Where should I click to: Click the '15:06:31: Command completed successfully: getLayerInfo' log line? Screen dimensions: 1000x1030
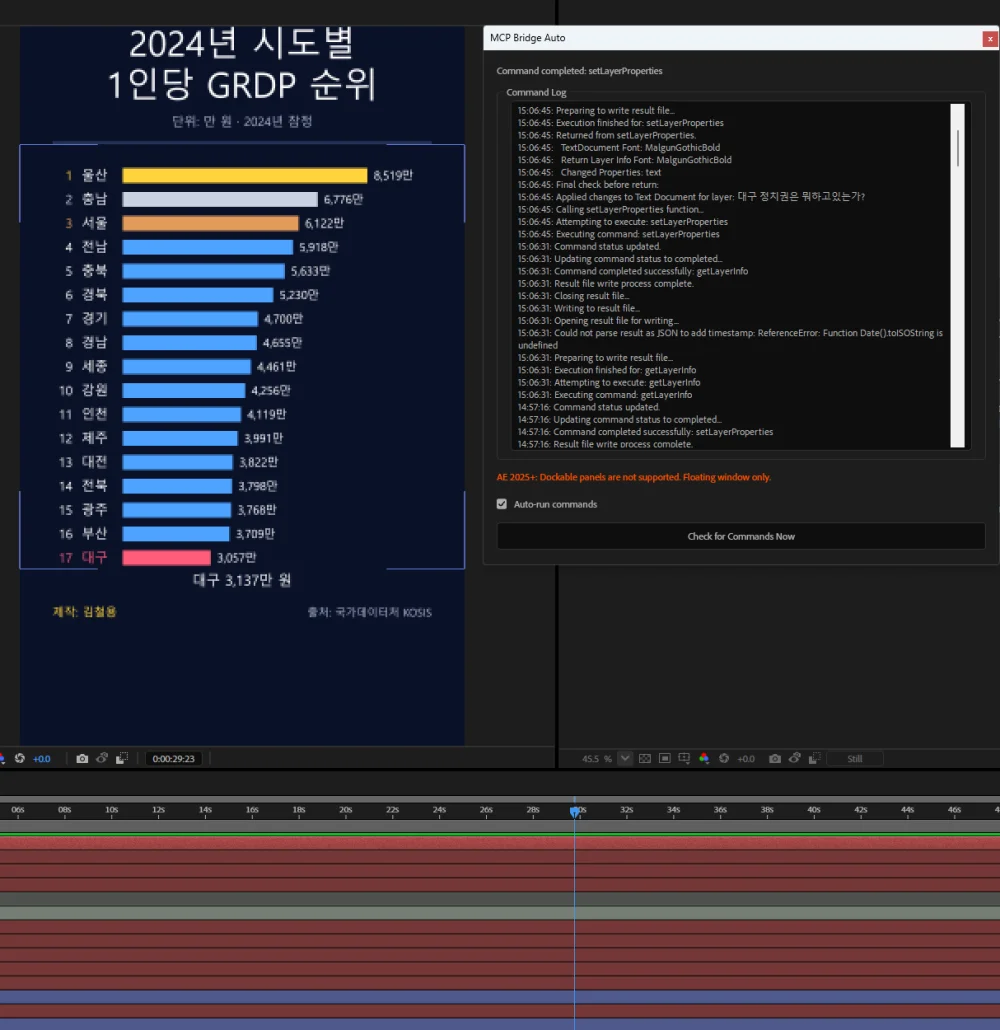tap(633, 271)
